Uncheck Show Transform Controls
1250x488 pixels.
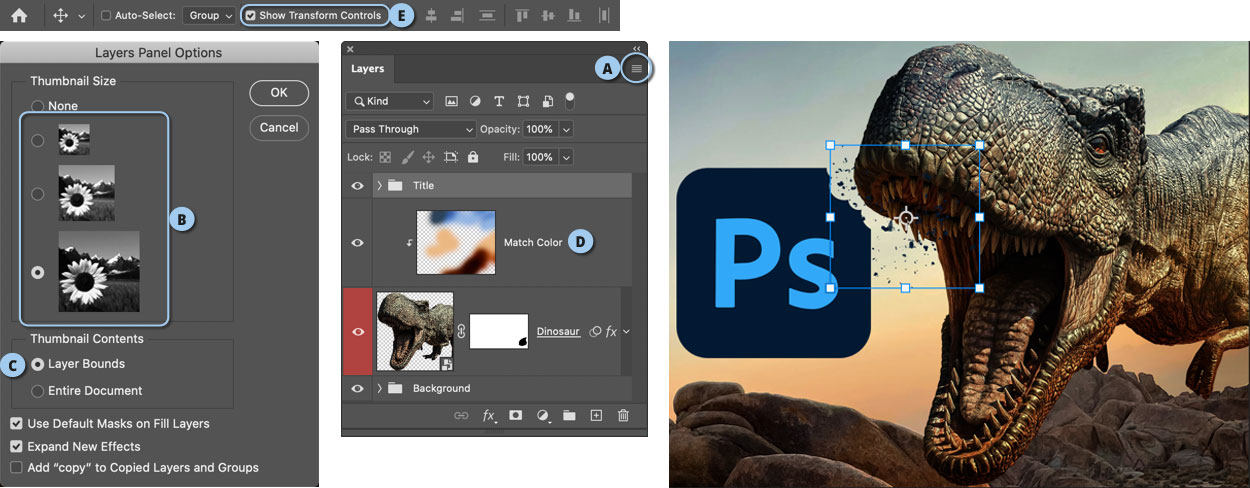pyautogui.click(x=251, y=16)
